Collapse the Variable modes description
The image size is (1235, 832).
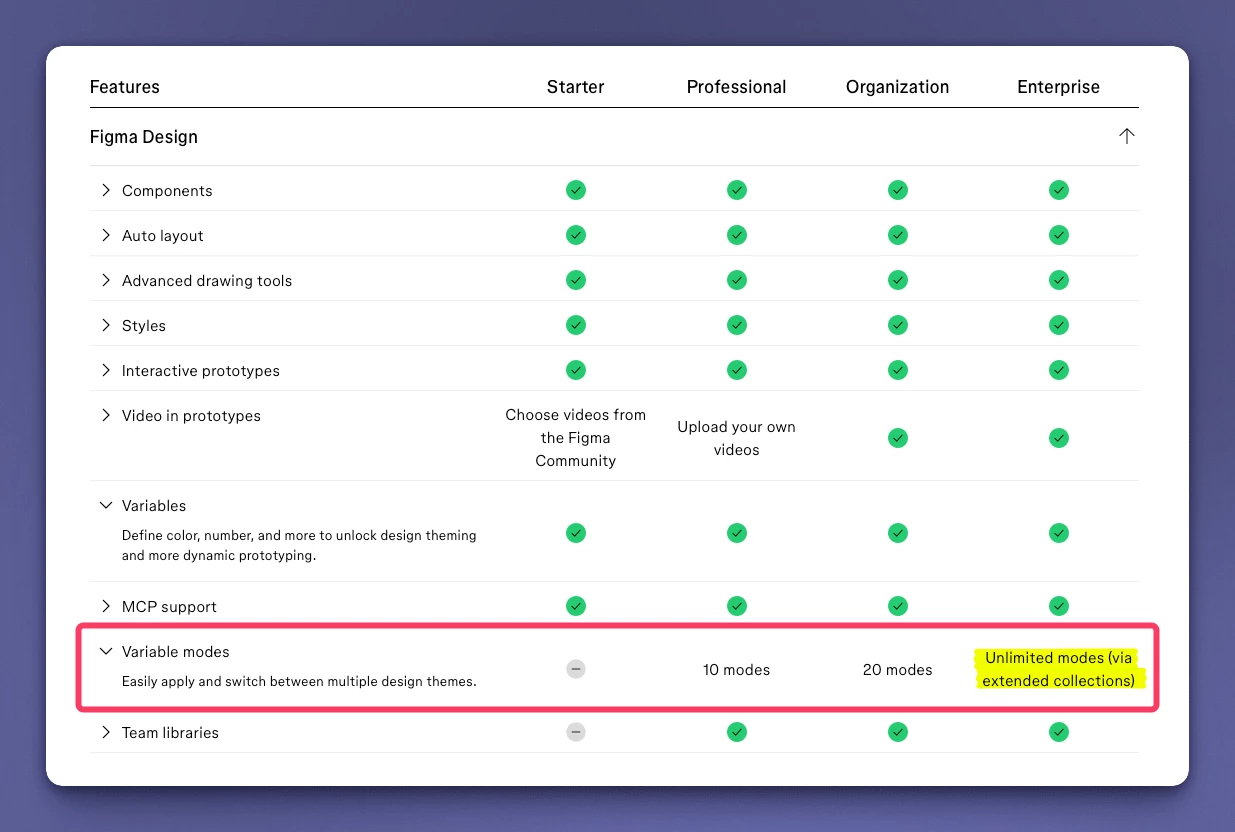(105, 651)
